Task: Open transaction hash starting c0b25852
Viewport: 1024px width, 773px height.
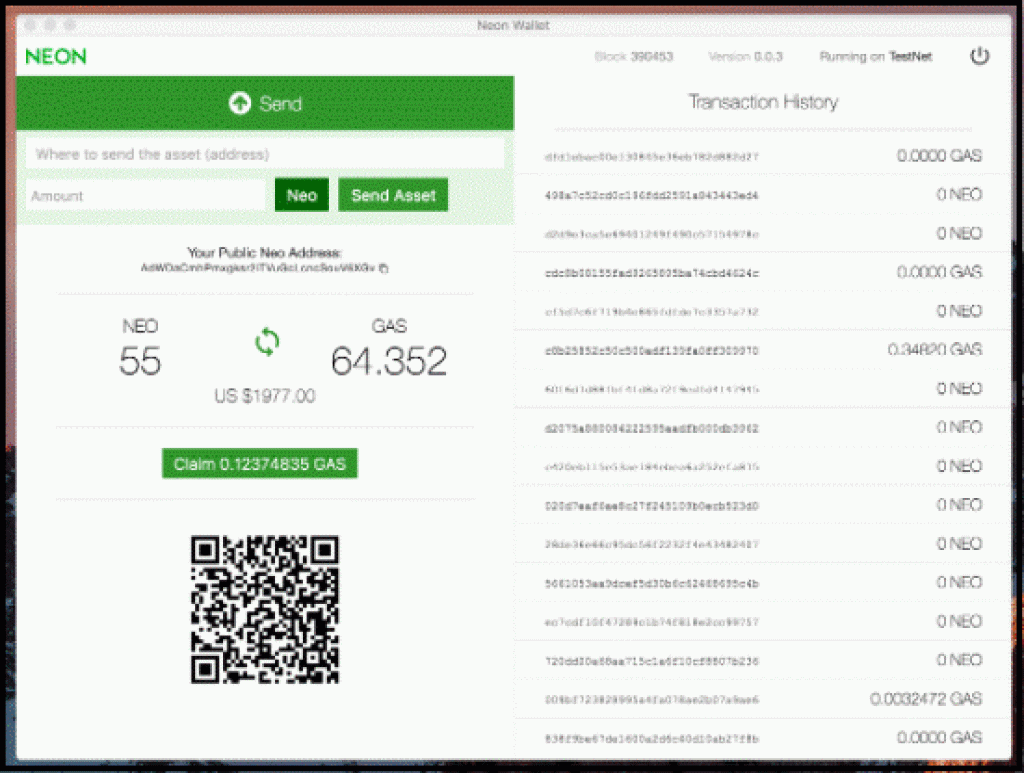Action: pos(651,351)
